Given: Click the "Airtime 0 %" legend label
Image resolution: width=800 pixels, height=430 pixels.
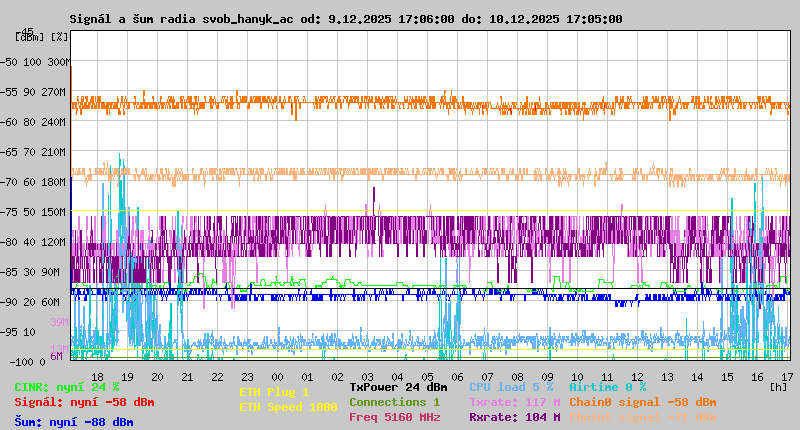Looking at the screenshot, I should point(608,387).
